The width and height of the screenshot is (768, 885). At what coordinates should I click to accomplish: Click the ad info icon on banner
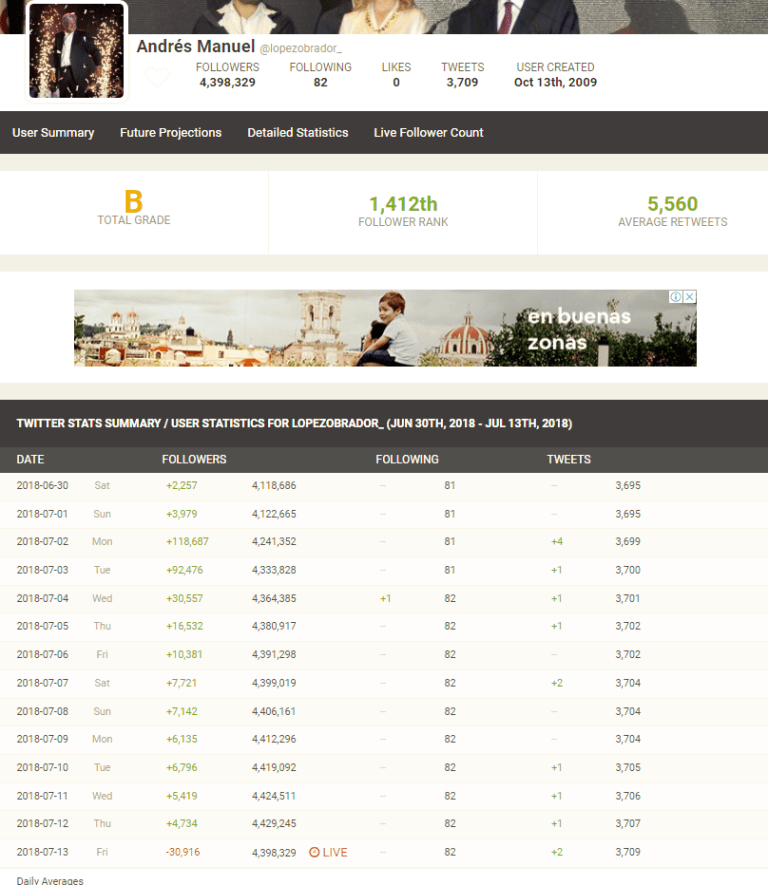[676, 297]
